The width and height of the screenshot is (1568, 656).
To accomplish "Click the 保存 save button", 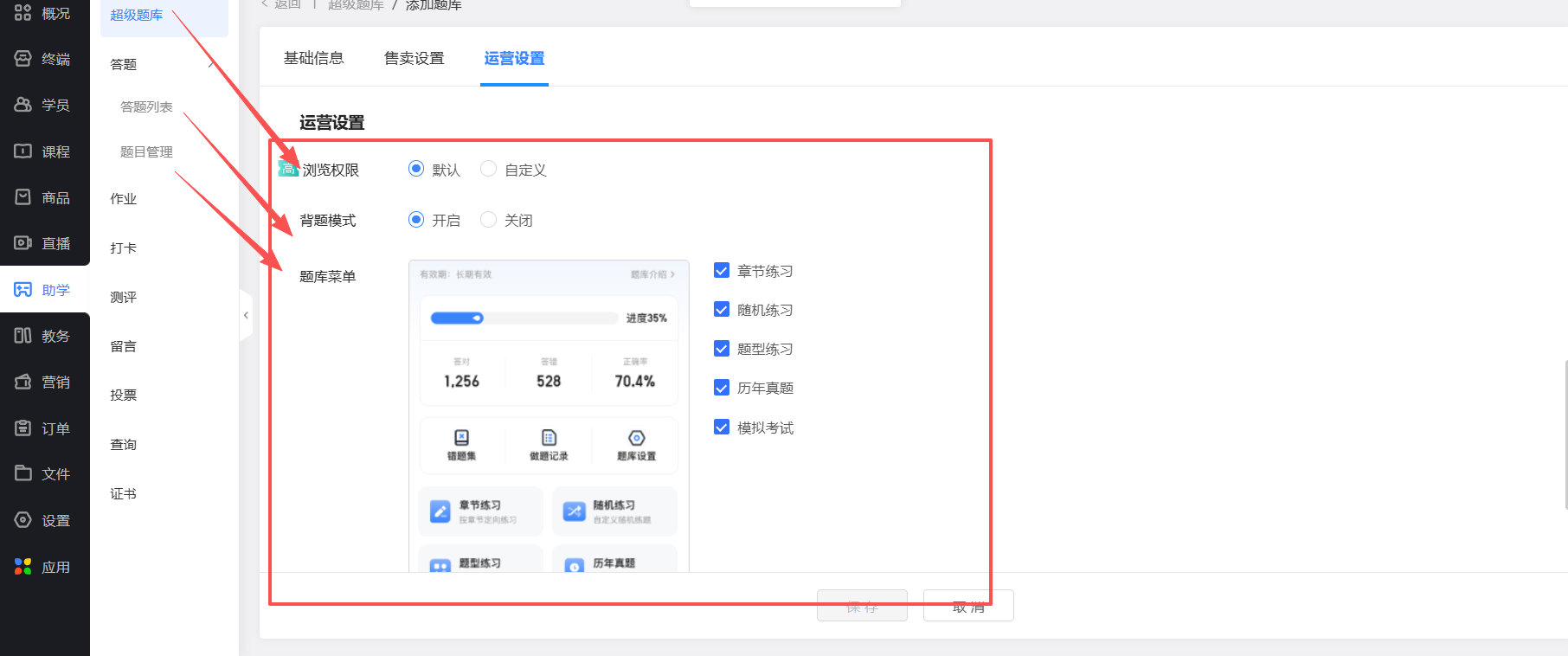I will 862,606.
